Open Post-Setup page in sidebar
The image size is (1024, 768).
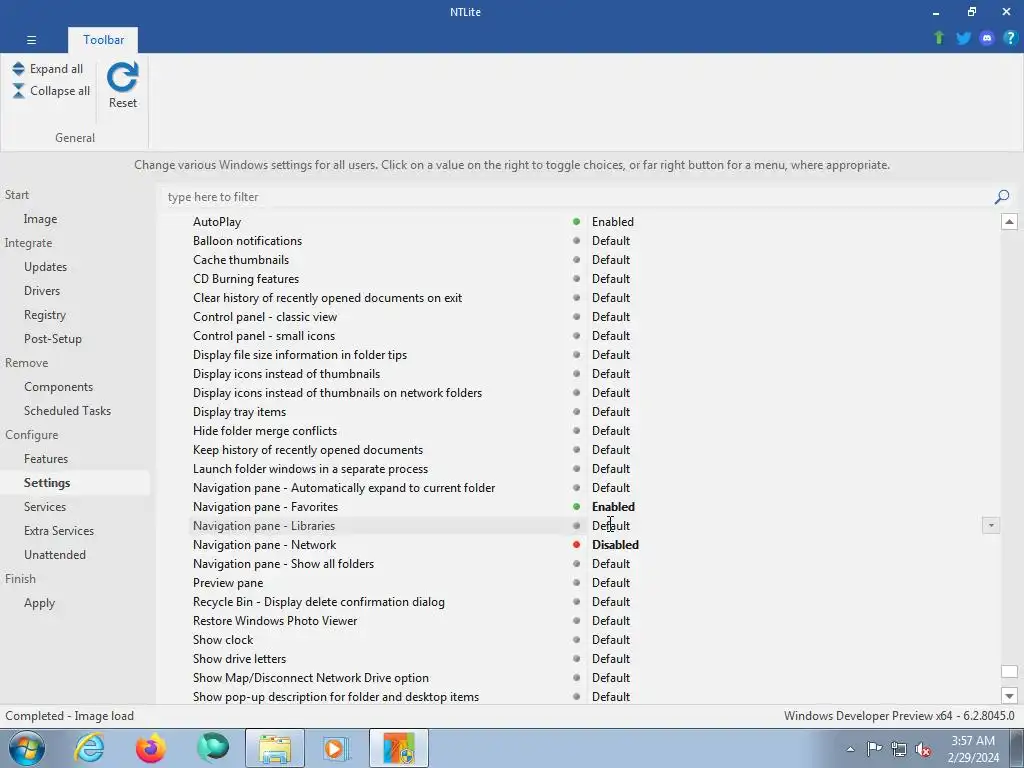[x=53, y=339]
